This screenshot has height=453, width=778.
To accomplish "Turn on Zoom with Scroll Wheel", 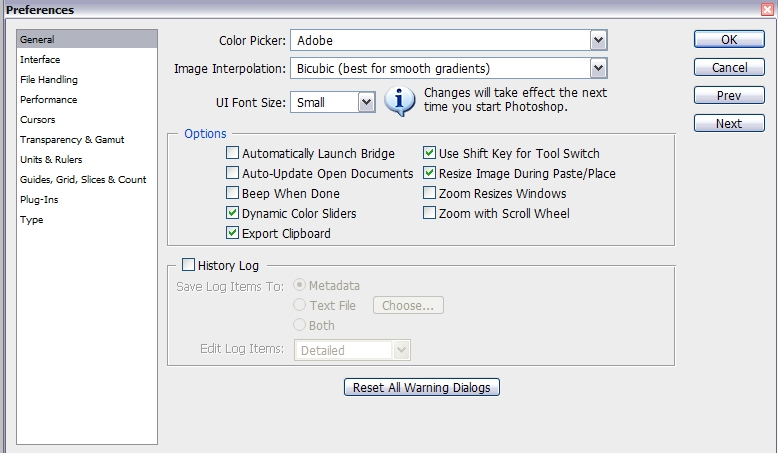I will coord(430,214).
